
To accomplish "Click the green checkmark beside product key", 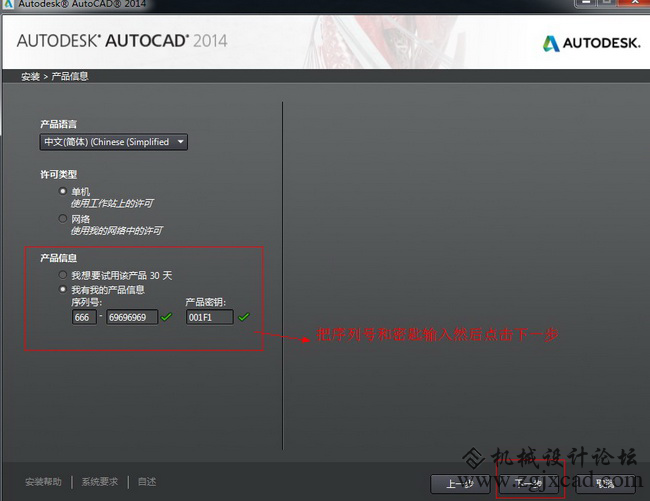I will click(x=244, y=317).
